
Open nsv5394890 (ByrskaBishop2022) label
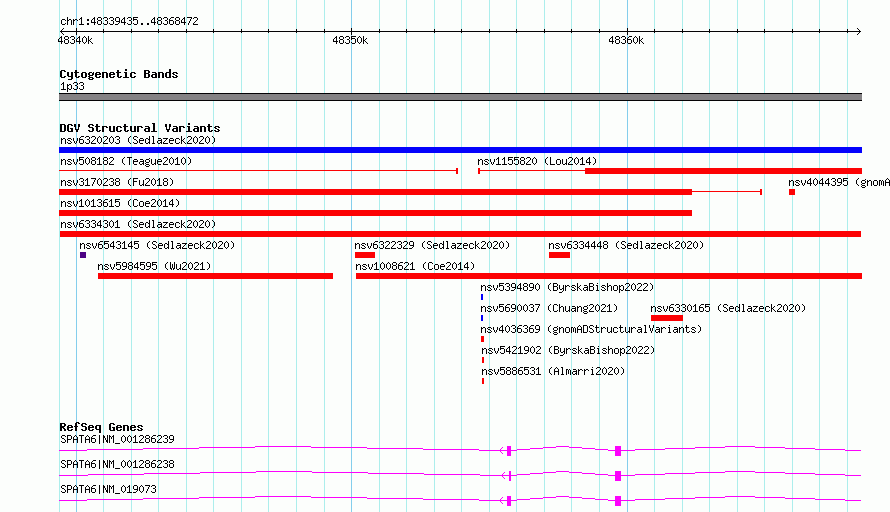pos(567,287)
